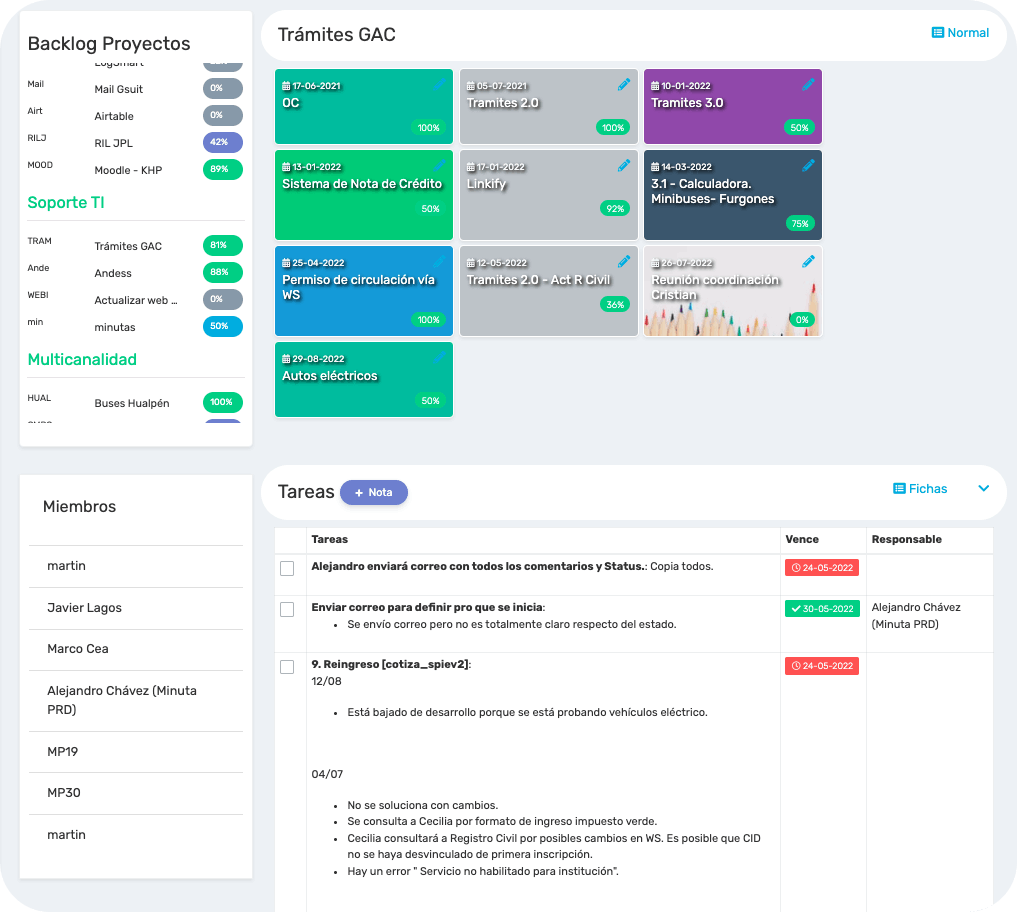Expand the Tareas panel chevron
The width and height of the screenshot is (1017, 912).
tap(983, 488)
